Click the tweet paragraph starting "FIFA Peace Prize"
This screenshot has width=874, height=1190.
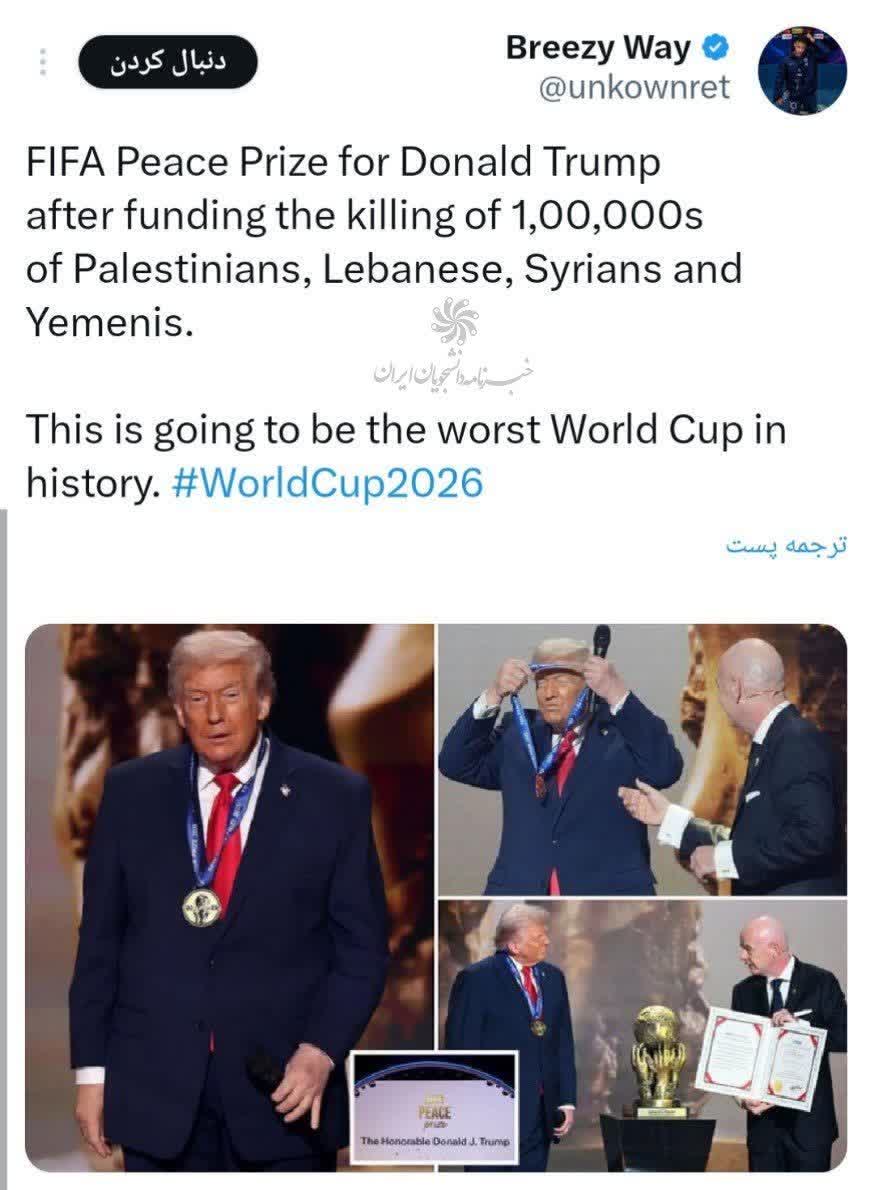pos(384,242)
